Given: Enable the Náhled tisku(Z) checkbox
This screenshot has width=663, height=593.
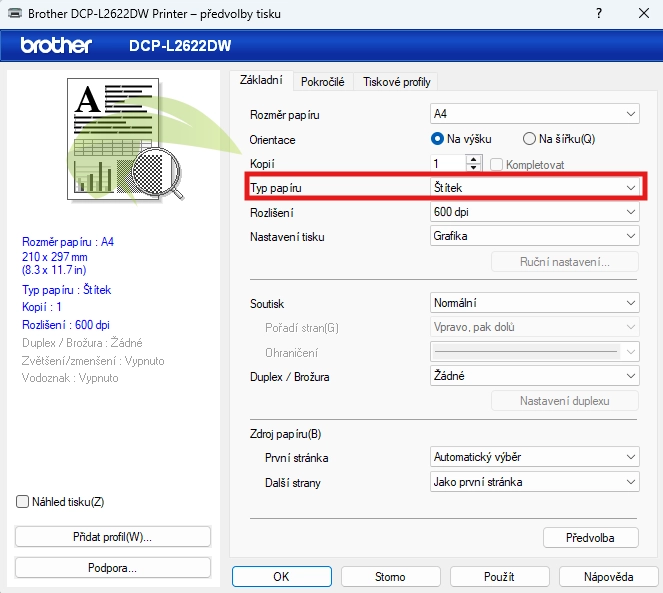Looking at the screenshot, I should click(x=23, y=501).
